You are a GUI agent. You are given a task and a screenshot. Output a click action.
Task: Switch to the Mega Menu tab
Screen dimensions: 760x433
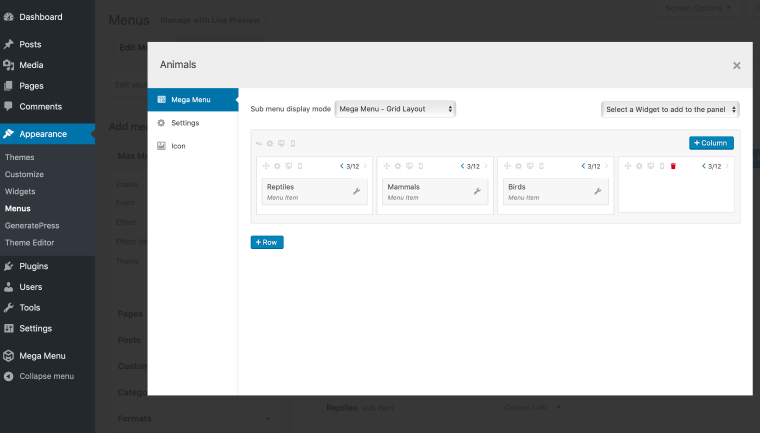coord(193,99)
